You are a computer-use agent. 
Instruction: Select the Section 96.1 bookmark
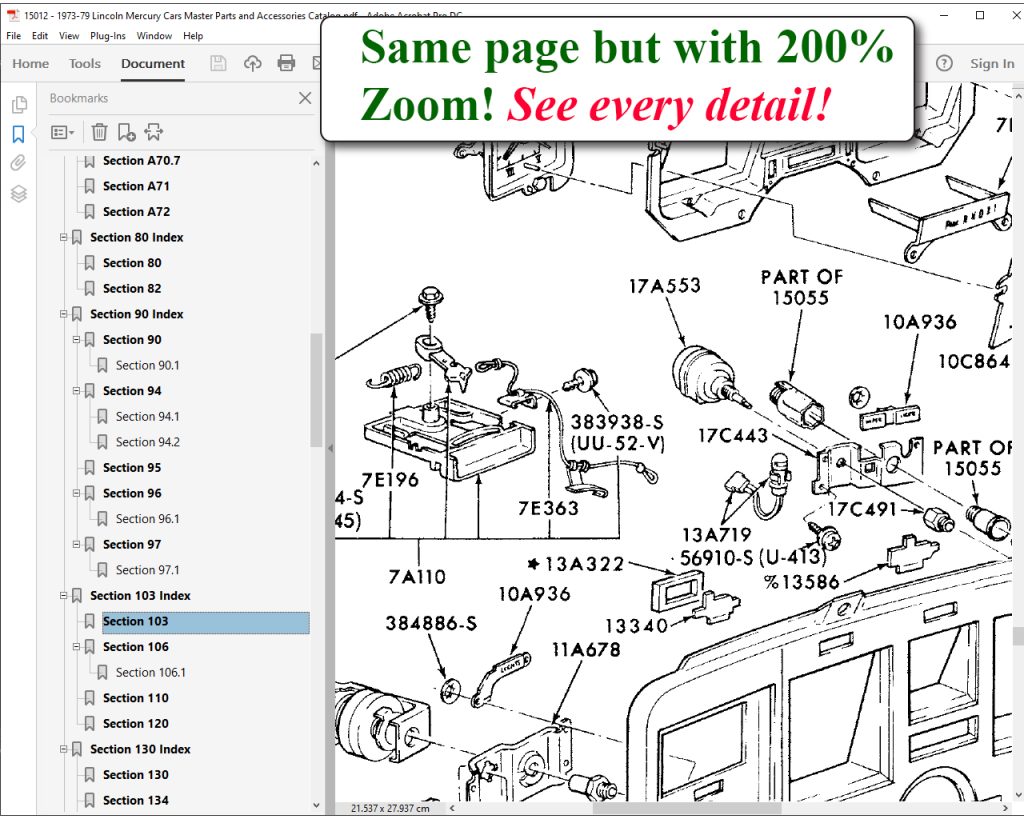pos(148,519)
